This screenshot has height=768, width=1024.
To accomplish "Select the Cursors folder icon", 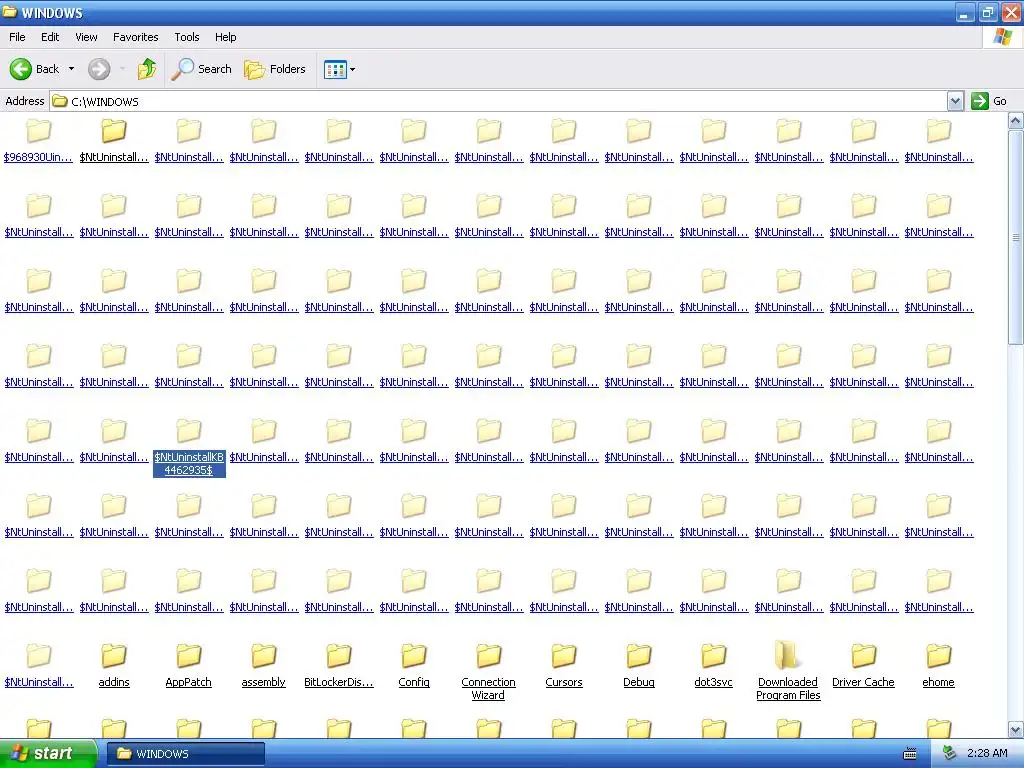I will [564, 656].
